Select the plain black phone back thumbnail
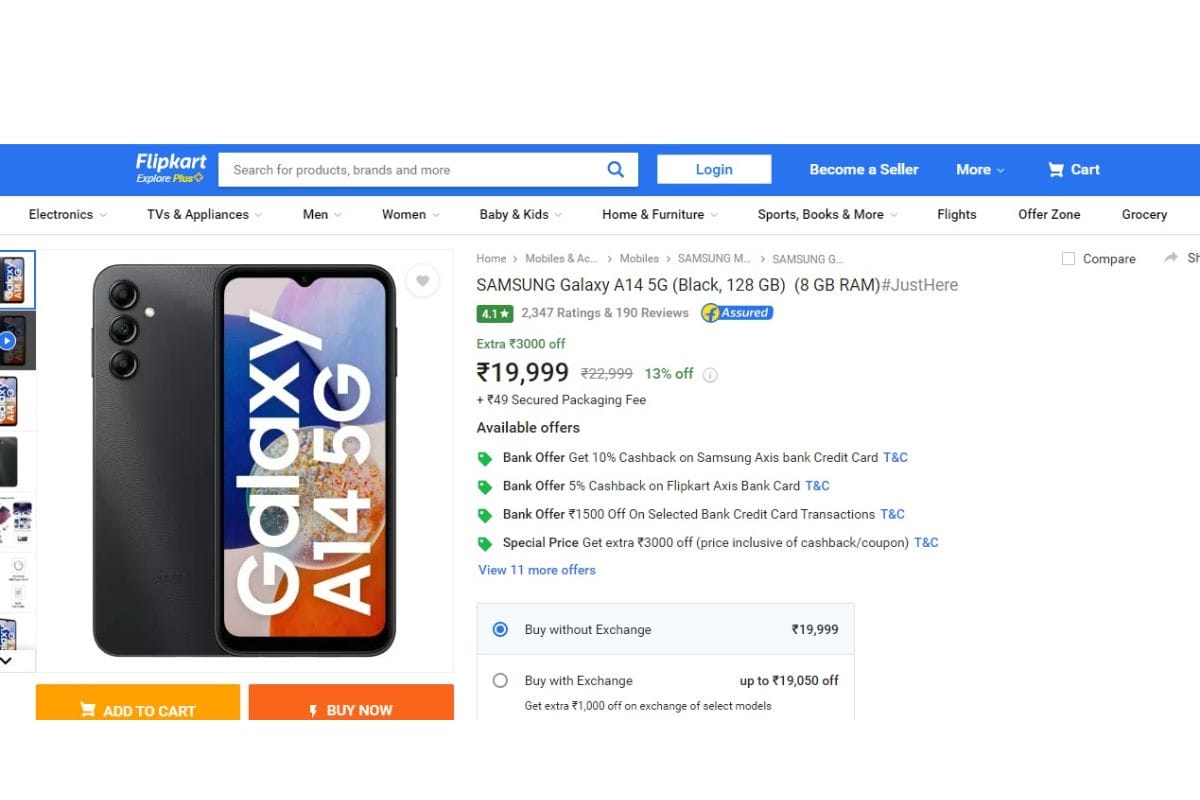This screenshot has height=800, width=1200. point(8,462)
